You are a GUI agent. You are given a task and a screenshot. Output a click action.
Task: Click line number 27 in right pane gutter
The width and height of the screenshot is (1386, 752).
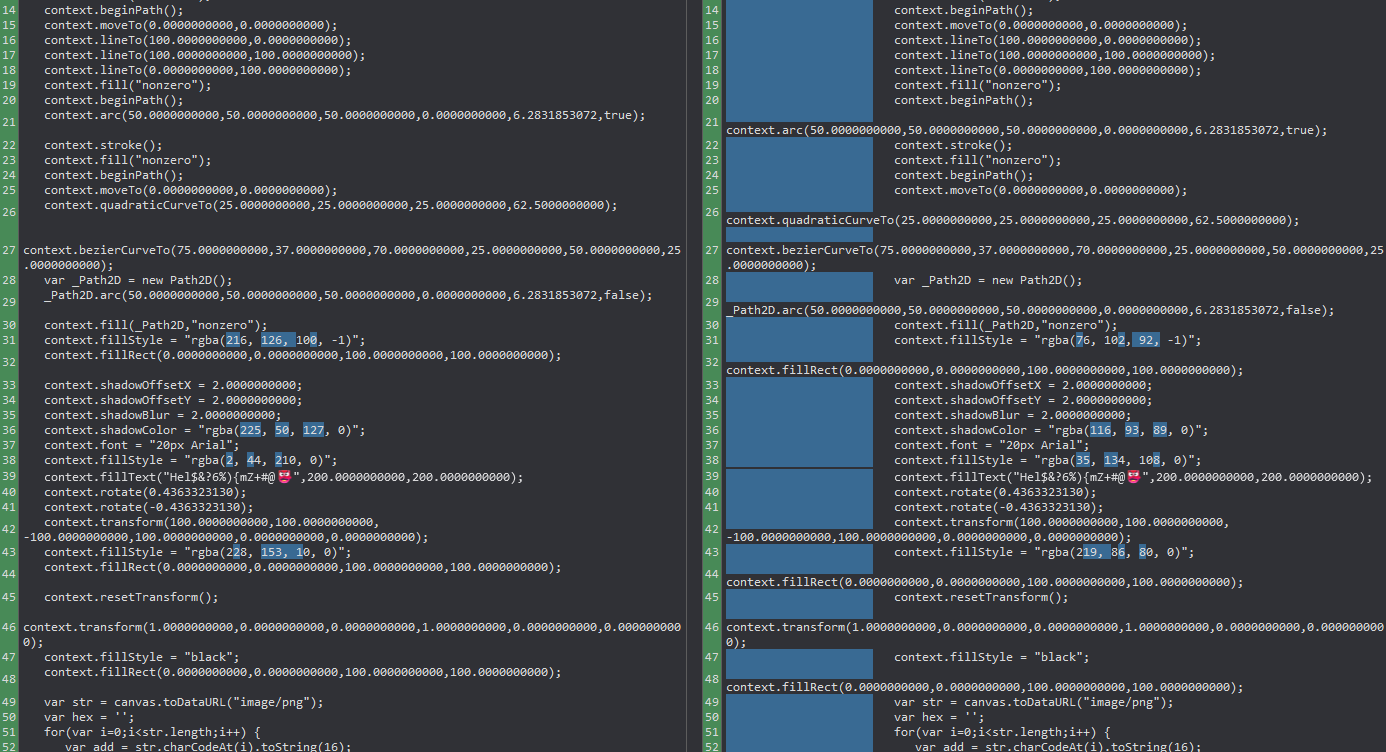point(712,250)
